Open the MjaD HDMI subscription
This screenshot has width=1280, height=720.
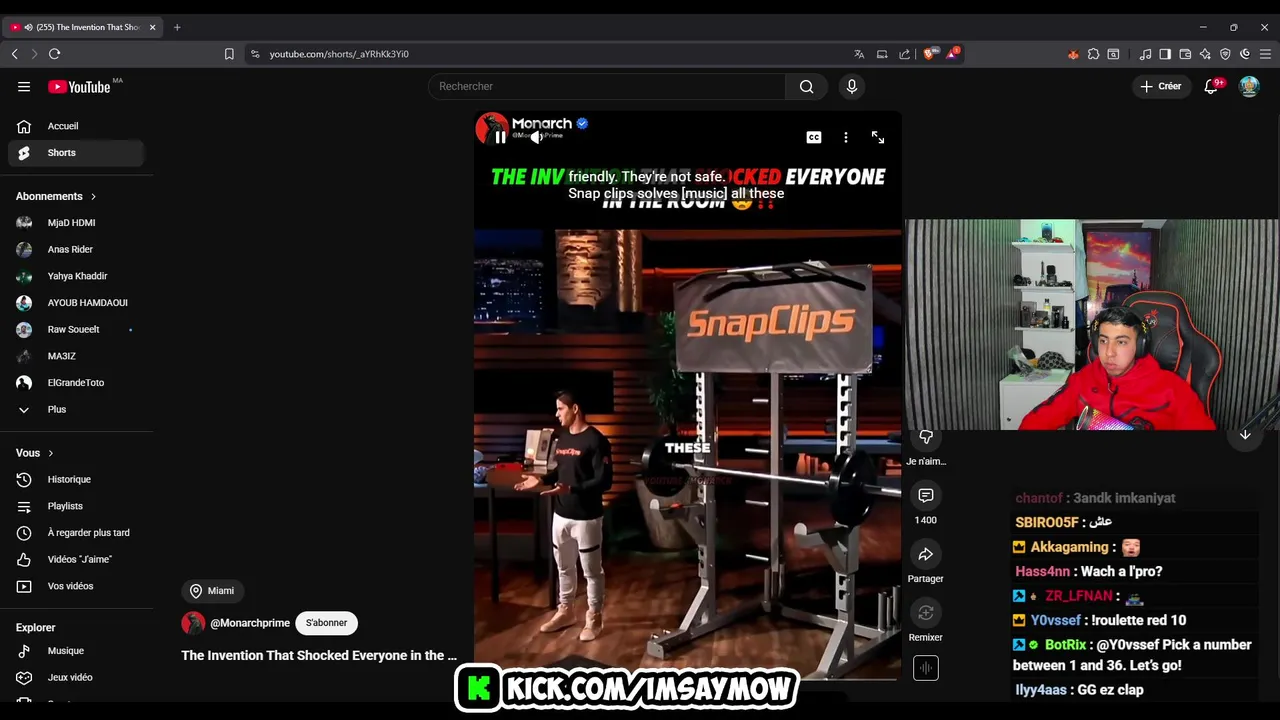click(76, 223)
